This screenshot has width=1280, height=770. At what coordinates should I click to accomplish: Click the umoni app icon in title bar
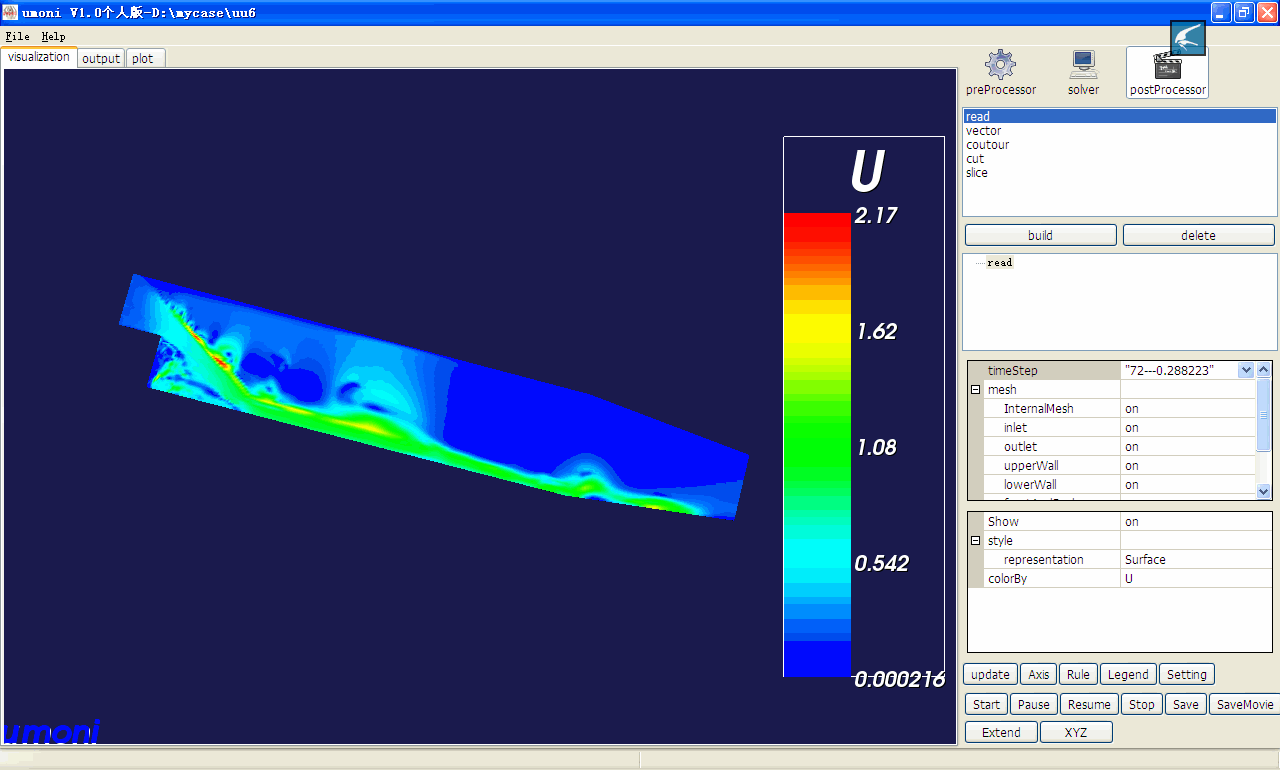coord(10,12)
